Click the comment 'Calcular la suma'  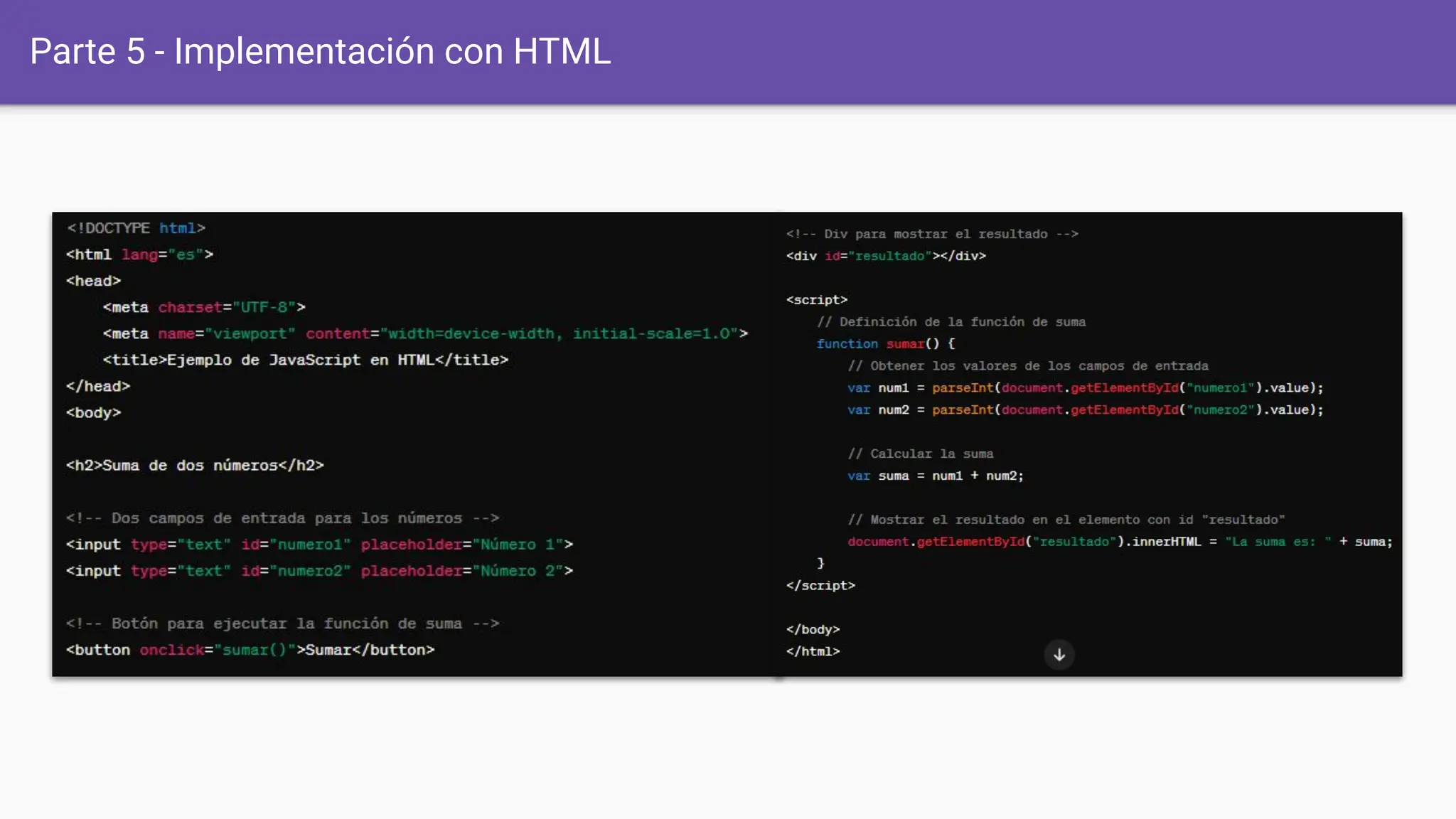921,454
